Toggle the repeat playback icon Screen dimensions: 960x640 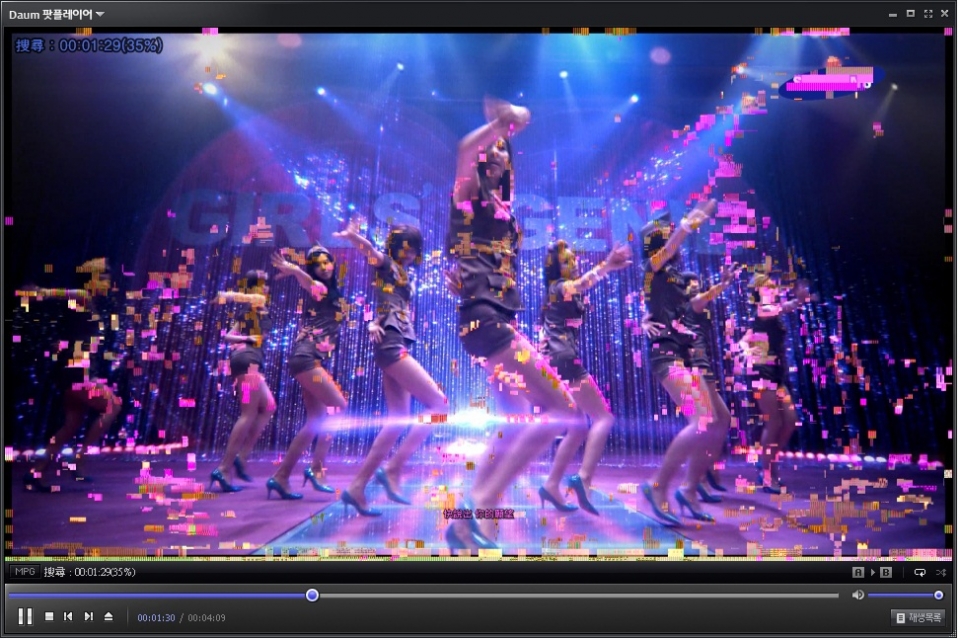point(919,572)
